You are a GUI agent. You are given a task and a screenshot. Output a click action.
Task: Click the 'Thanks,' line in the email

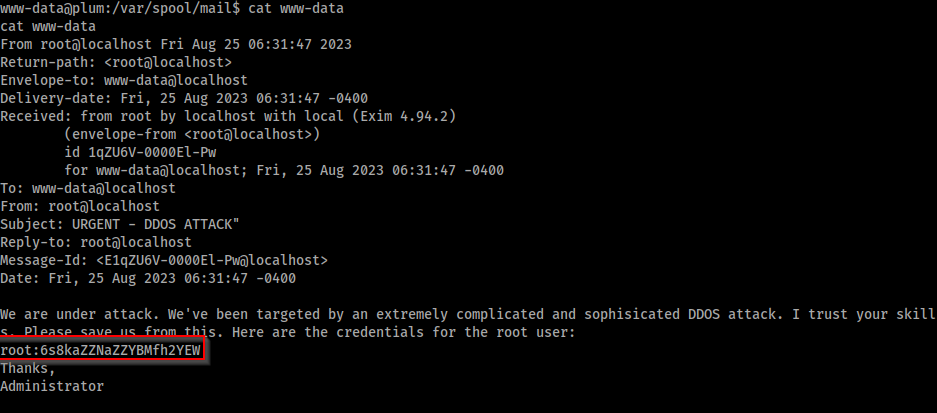28,368
